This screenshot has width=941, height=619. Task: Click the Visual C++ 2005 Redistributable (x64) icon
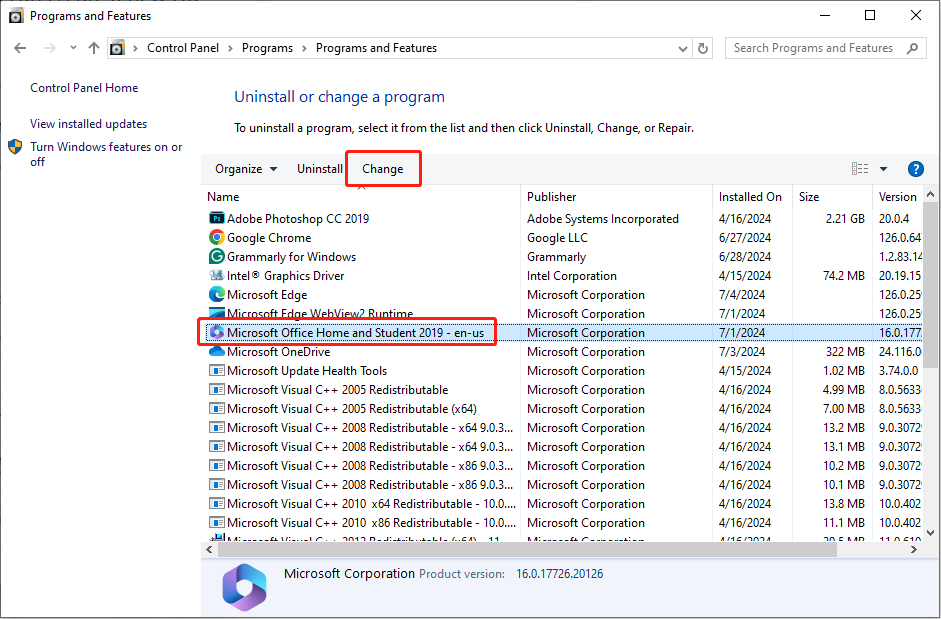[216, 409]
